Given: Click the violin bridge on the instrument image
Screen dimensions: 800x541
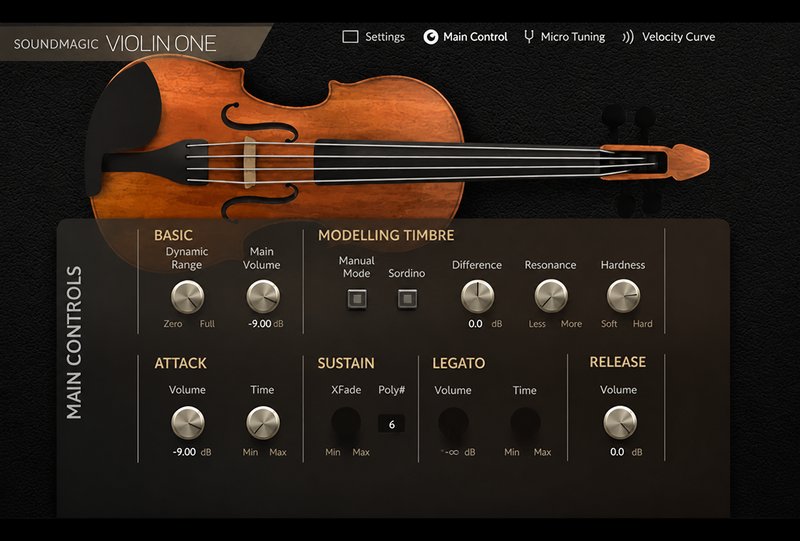Looking at the screenshot, I should coord(249,162).
